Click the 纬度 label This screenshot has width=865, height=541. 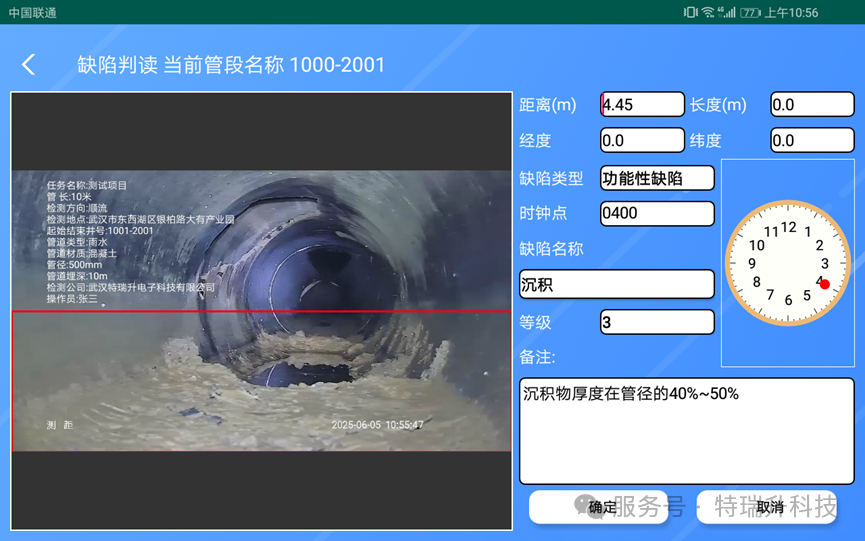(706, 141)
